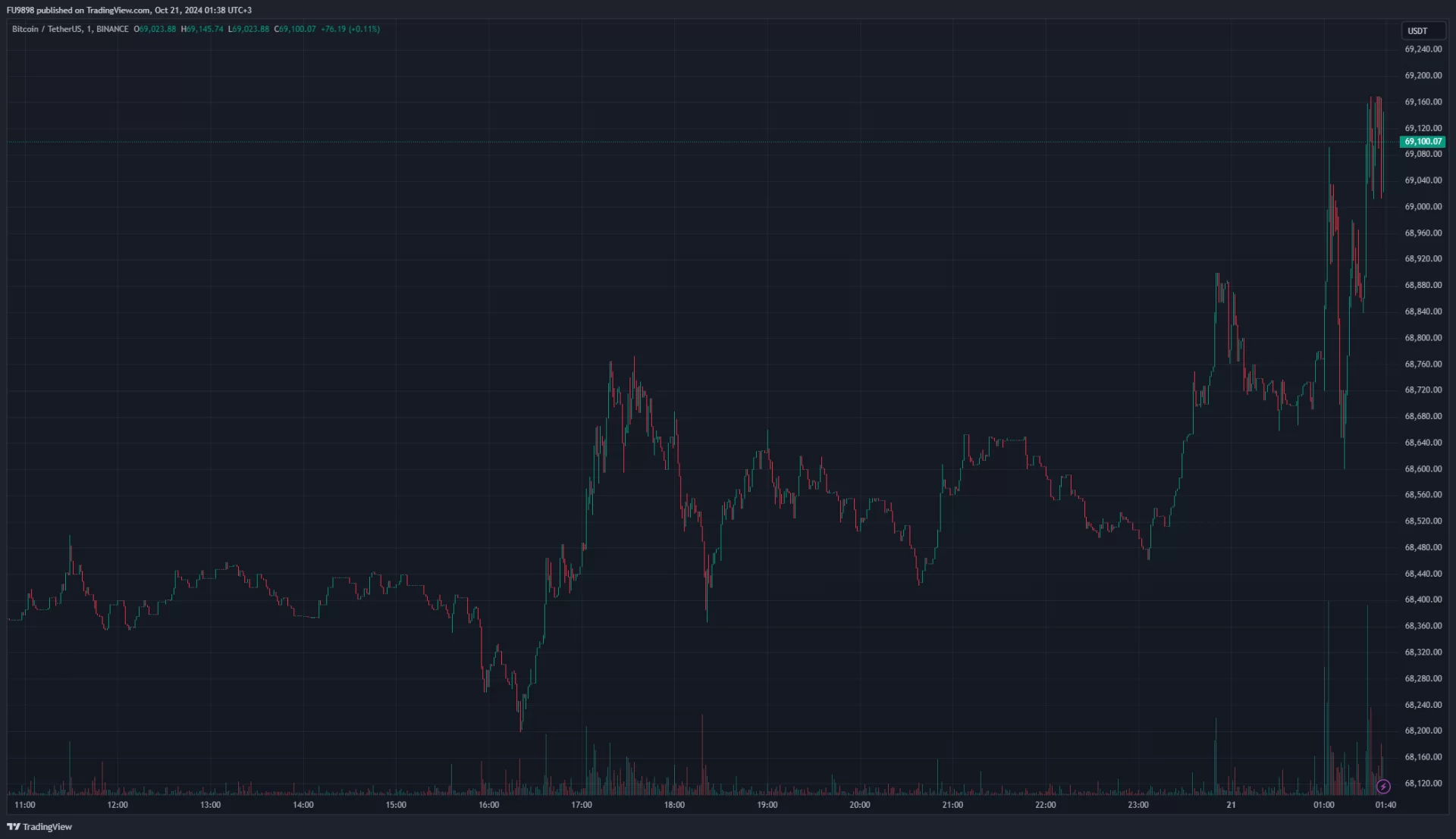This screenshot has width=1456, height=839.
Task: Click the 01:40 time axis label
Action: click(1385, 805)
